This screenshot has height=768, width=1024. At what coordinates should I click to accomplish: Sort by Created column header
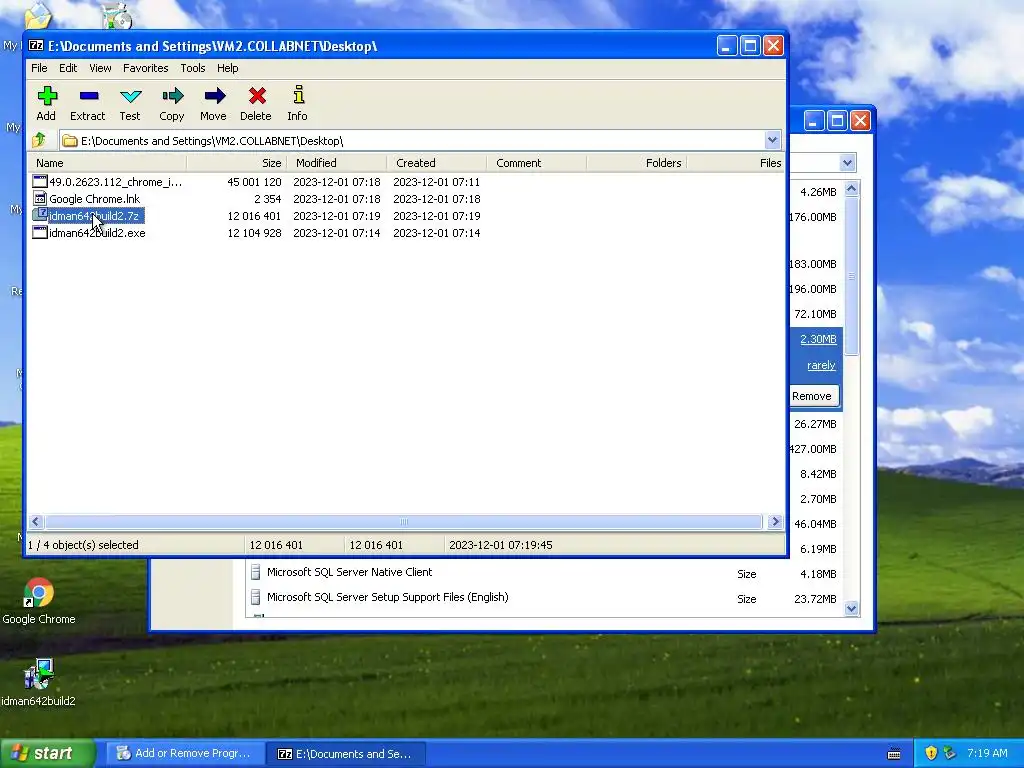437,163
